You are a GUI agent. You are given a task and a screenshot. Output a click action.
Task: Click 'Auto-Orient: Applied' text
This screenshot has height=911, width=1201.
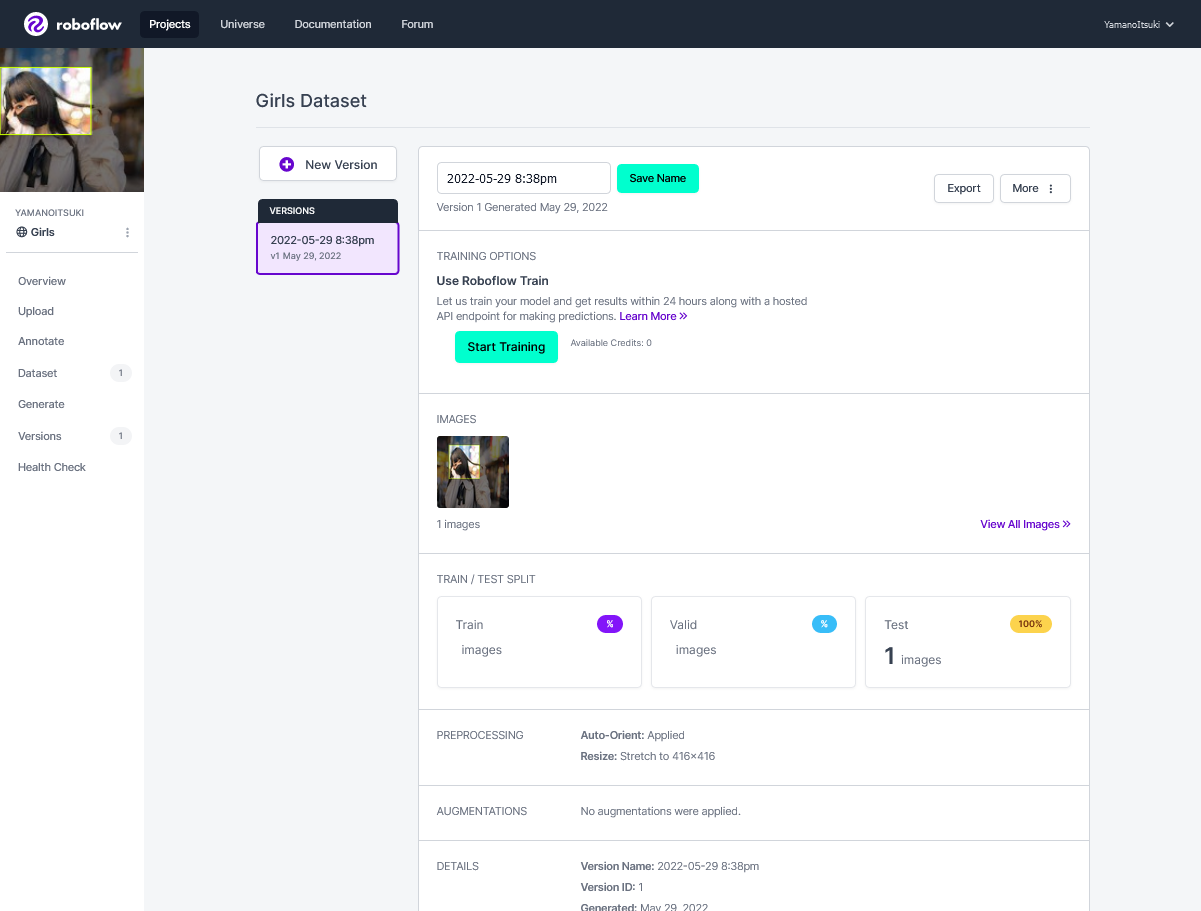click(633, 735)
